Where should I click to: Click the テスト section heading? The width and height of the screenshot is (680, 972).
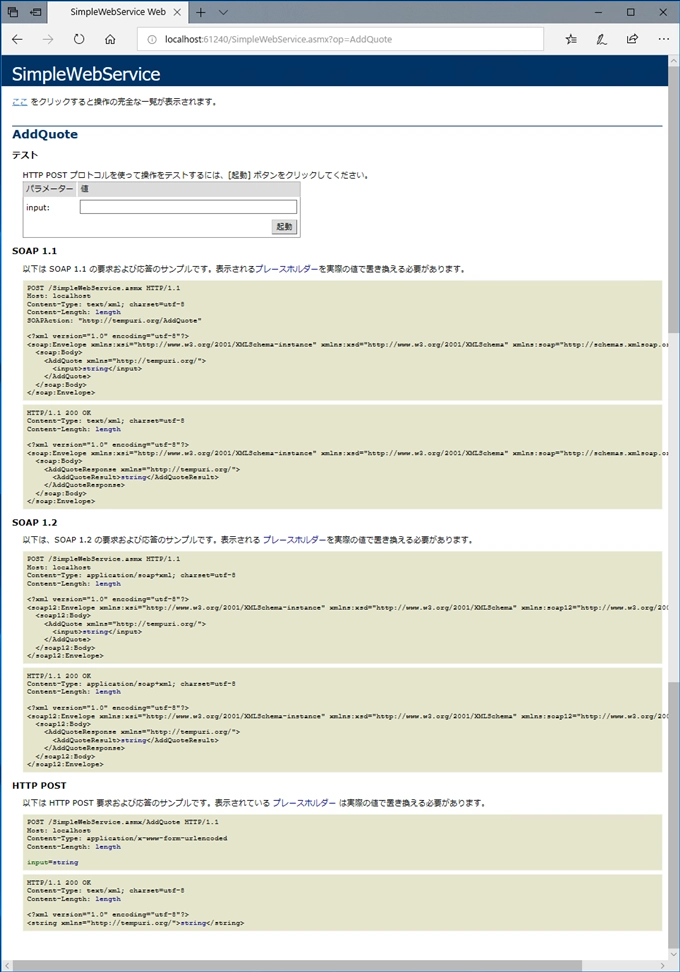25,155
